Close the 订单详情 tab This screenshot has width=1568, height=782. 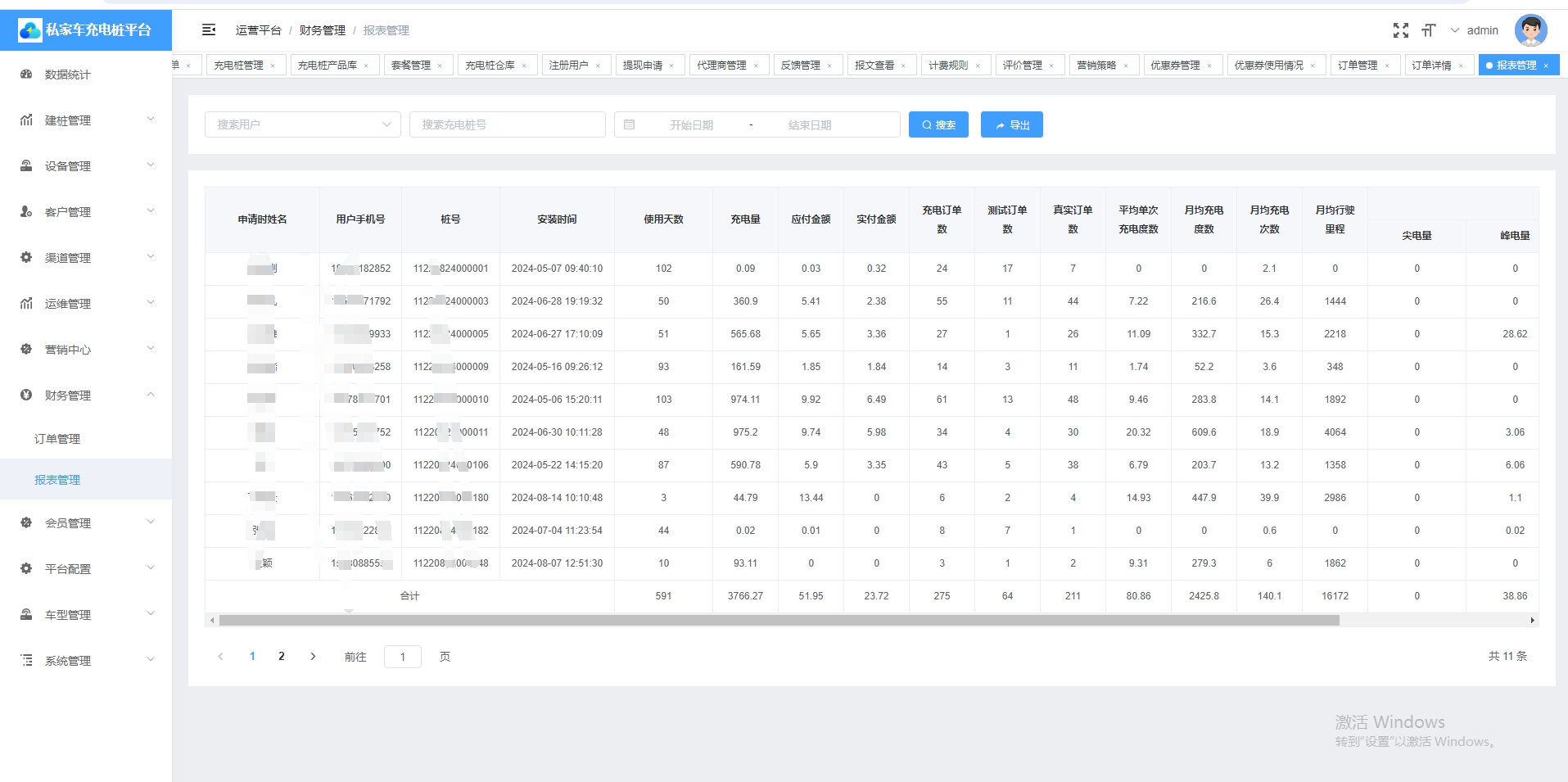coord(1461,66)
